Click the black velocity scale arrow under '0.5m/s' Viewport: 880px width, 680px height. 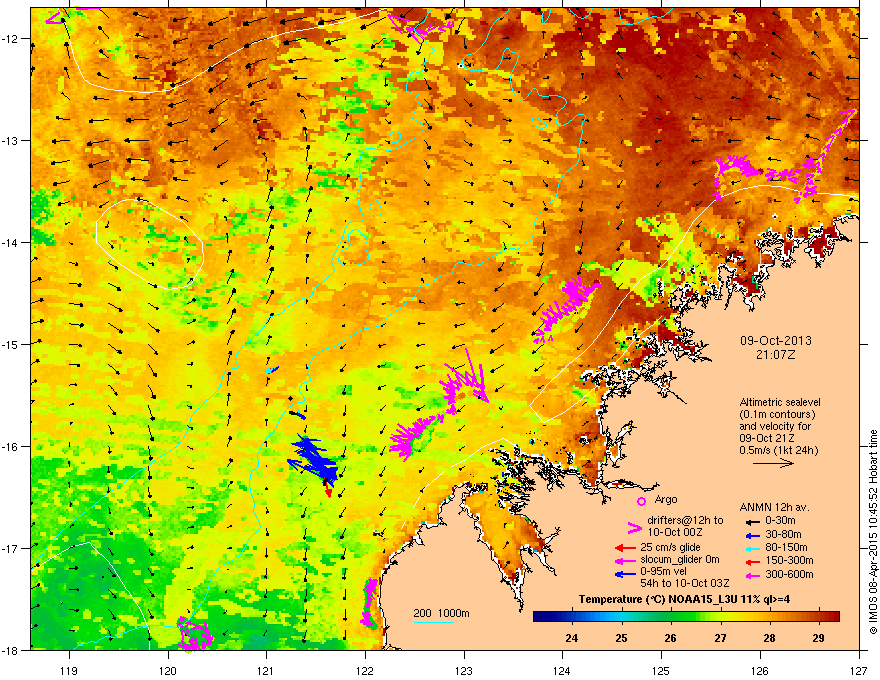773,463
